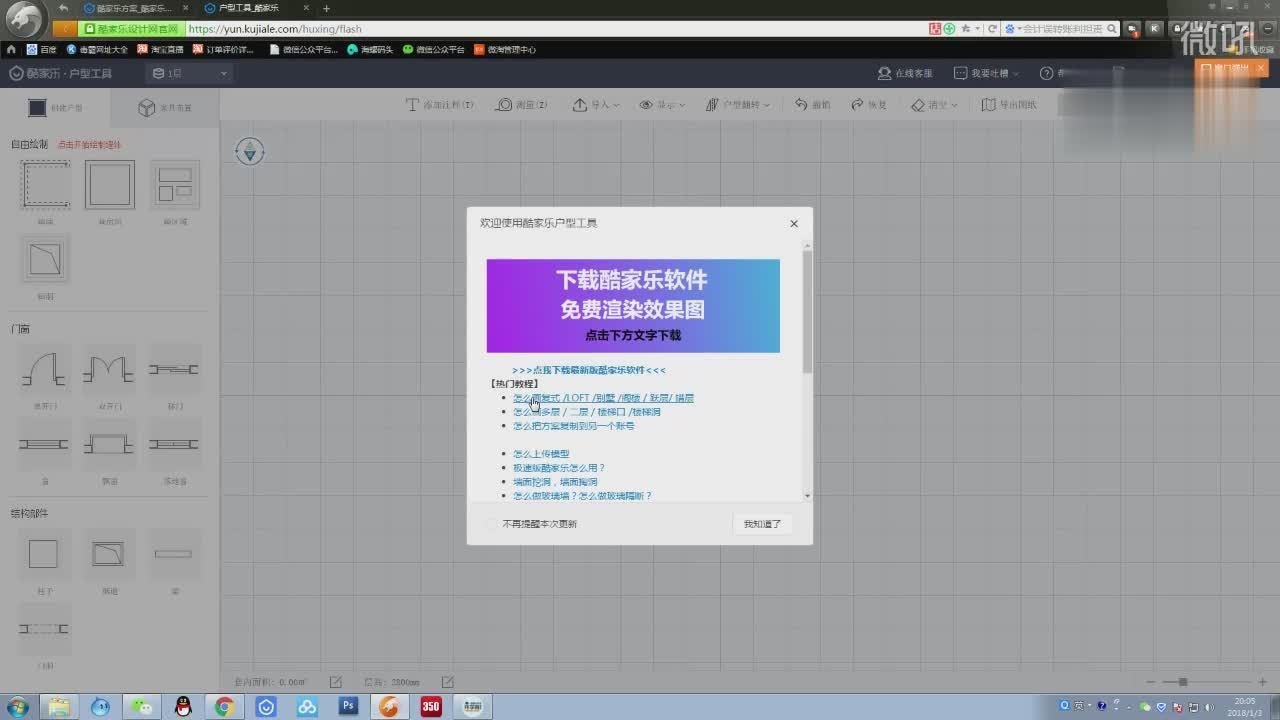Open the 微商管理中心 bookmark
Screen dimensions: 1280x720
coord(505,49)
